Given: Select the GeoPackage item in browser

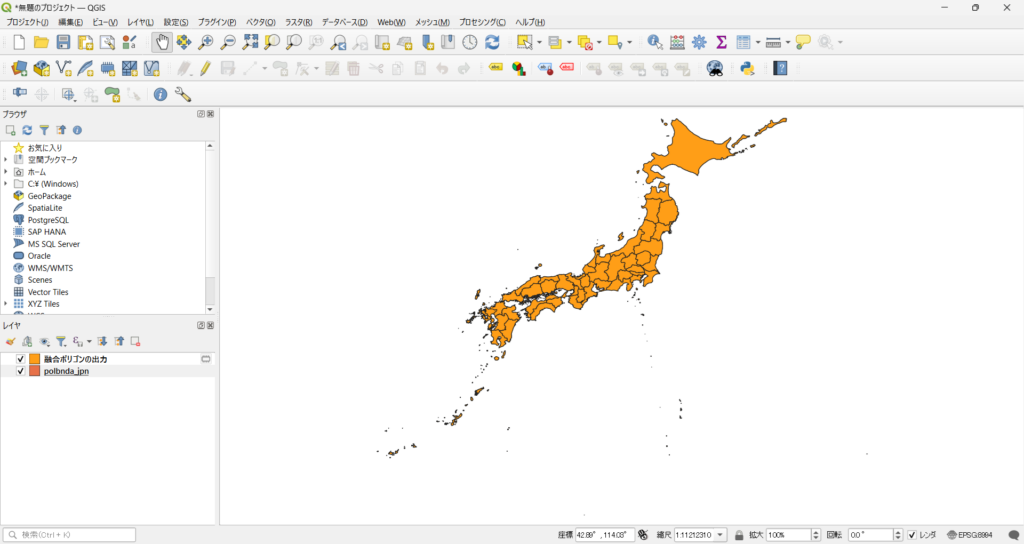Looking at the screenshot, I should tap(49, 196).
